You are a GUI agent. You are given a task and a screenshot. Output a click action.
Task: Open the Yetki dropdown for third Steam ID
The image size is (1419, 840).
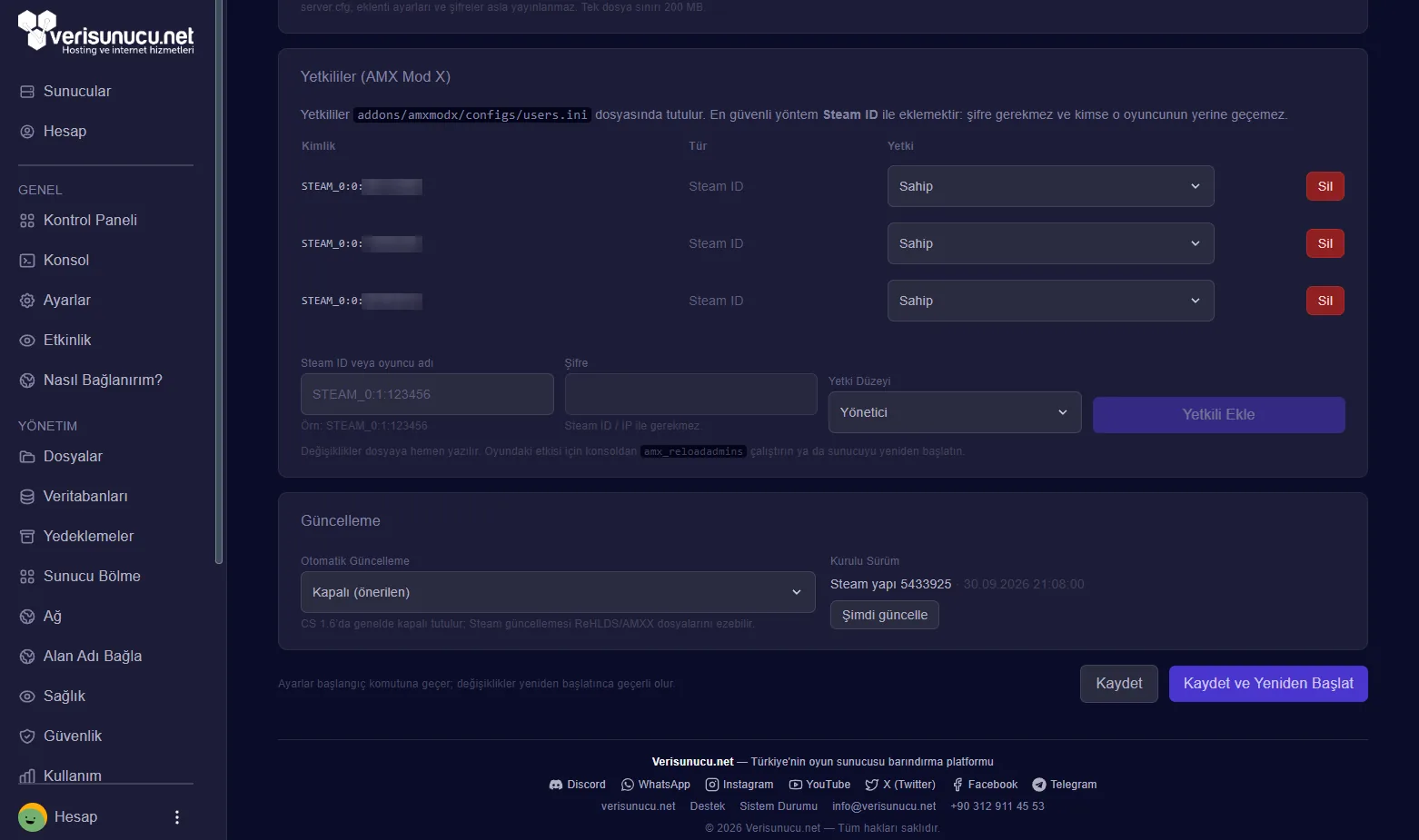[1050, 301]
